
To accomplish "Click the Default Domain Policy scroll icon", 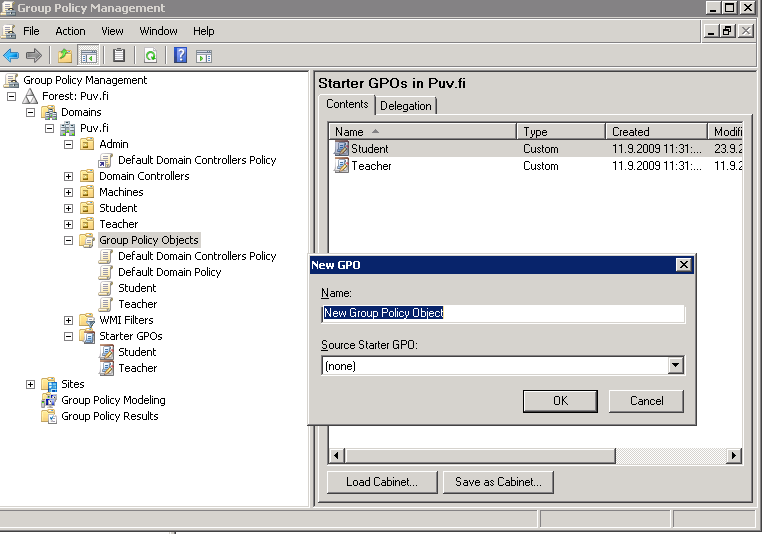I will 106,272.
